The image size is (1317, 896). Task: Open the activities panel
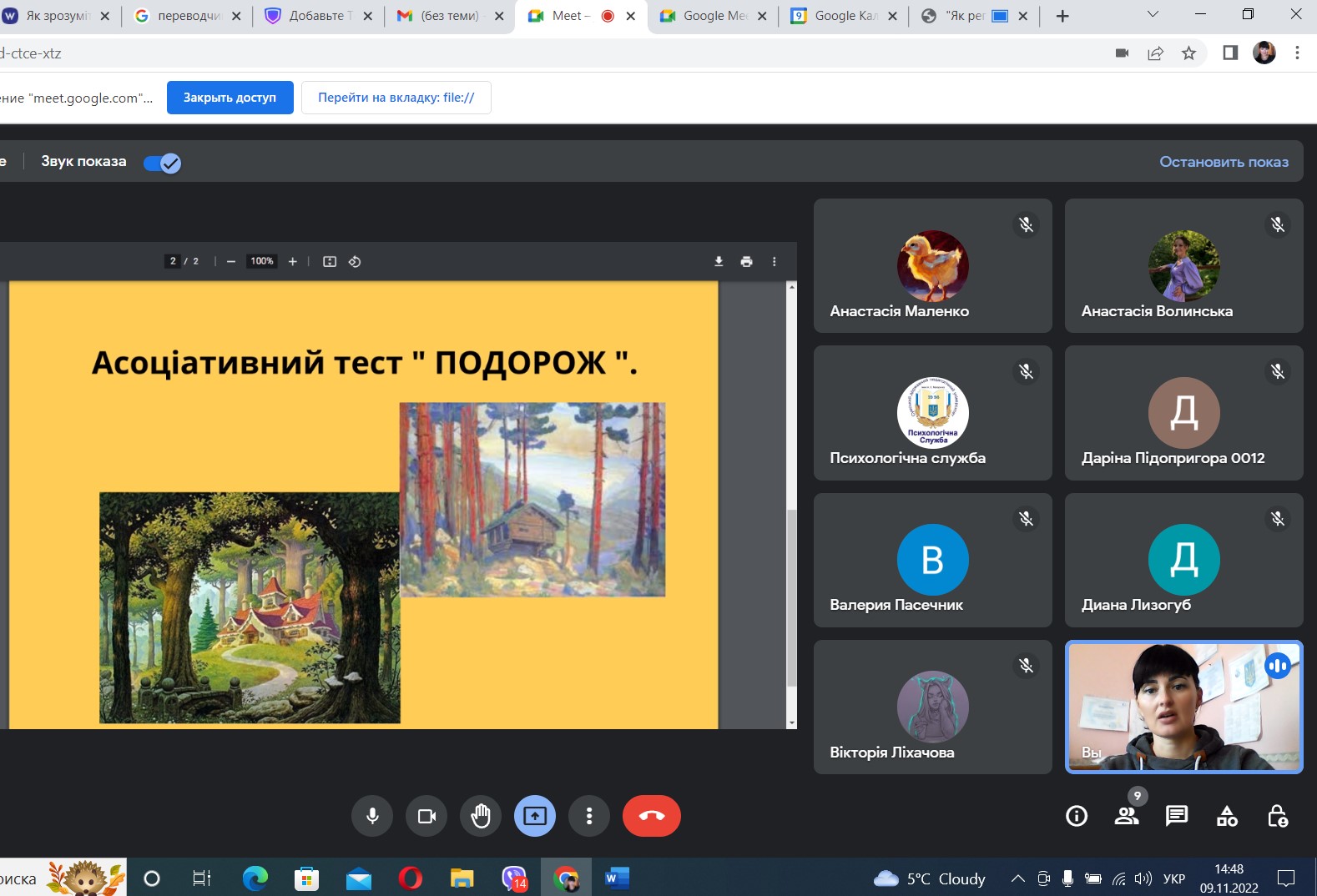point(1227,816)
